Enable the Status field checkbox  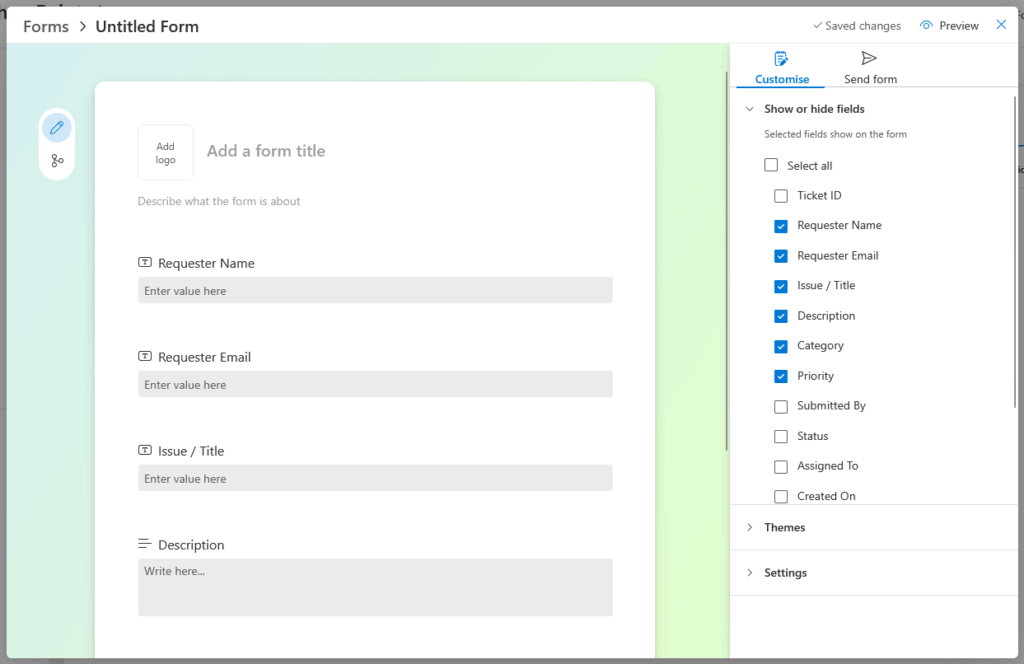point(781,436)
